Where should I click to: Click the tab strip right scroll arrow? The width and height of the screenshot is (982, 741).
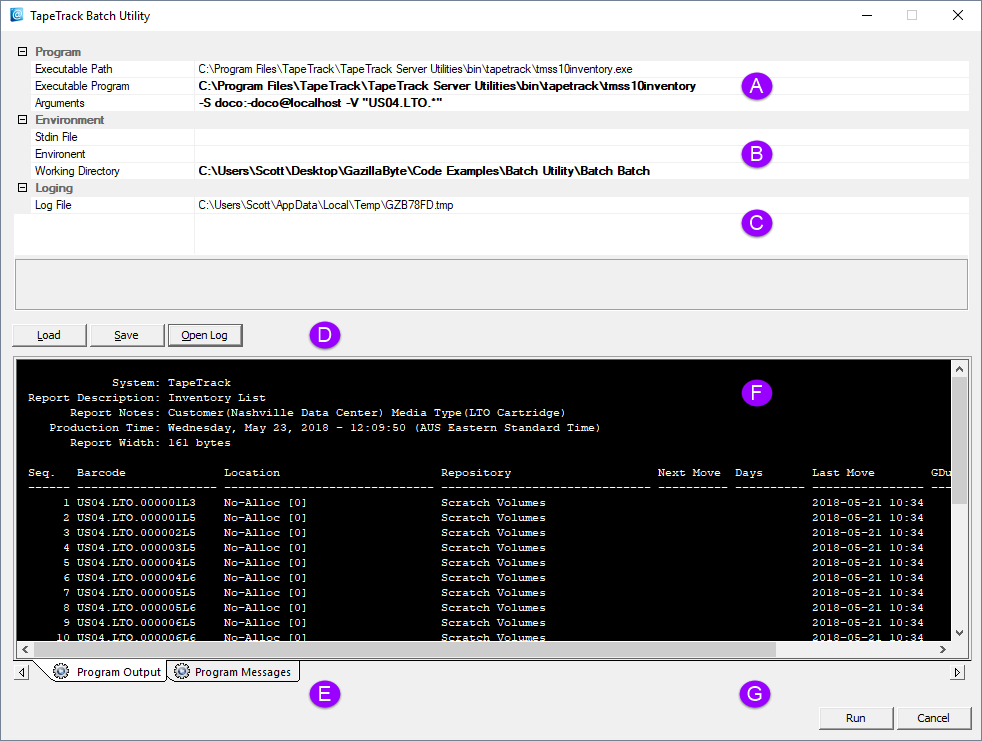pyautogui.click(x=957, y=672)
